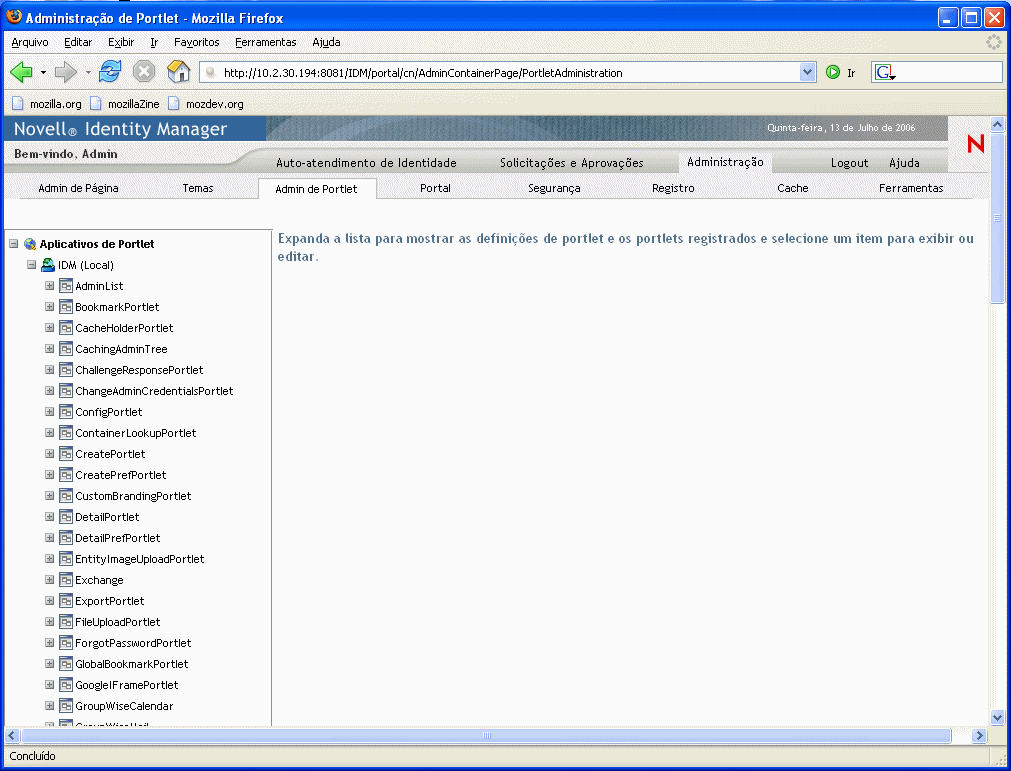Click the vertical scrollbar down arrow
1011x771 pixels.
(x=997, y=717)
